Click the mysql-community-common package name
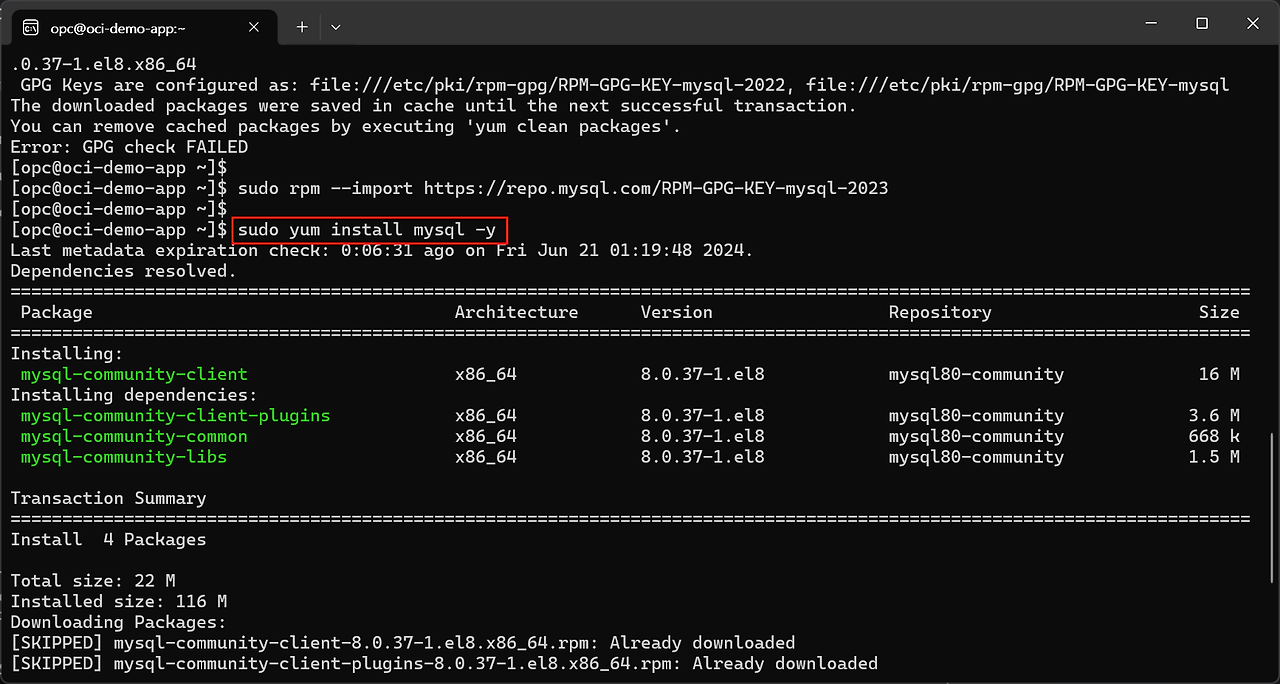Screen dimensions: 1280x684 pyautogui.click(x=134, y=436)
